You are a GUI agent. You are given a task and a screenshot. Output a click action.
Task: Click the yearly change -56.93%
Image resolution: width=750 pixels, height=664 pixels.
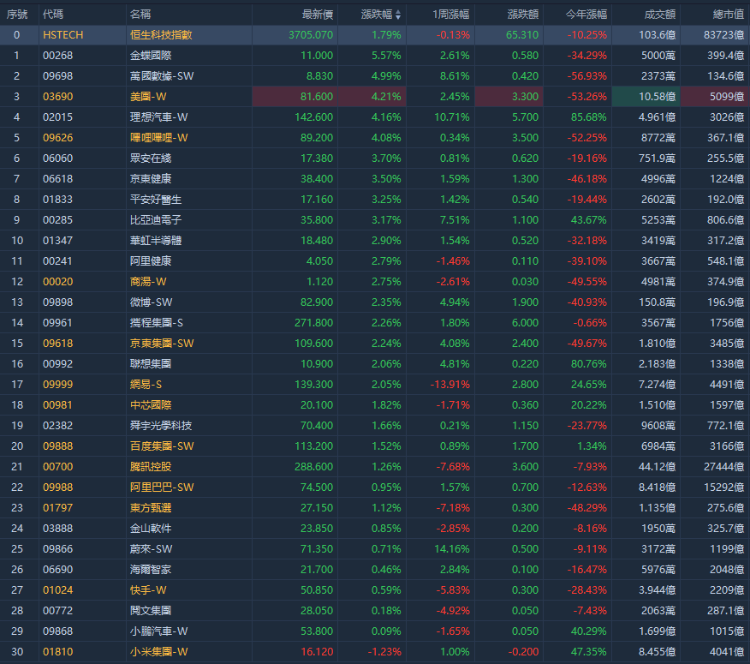[x=587, y=76]
